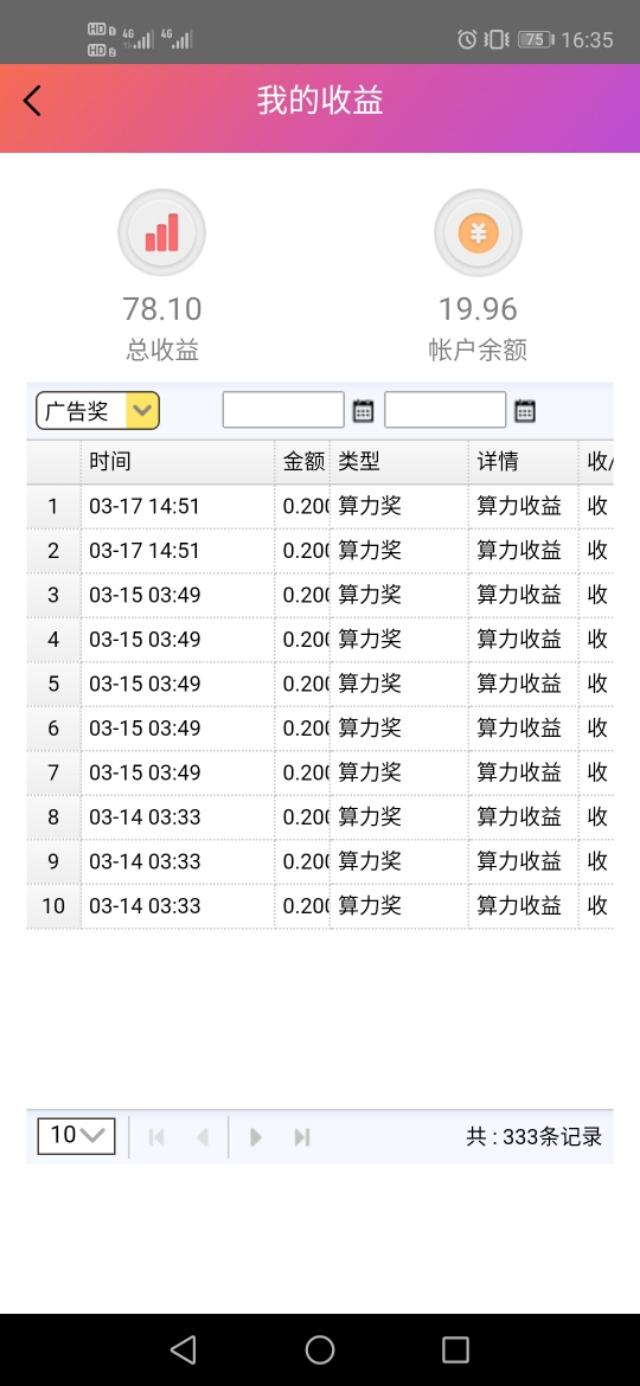Tap the back arrow in the pink header
The width and height of the screenshot is (640, 1386).
pos(31,100)
